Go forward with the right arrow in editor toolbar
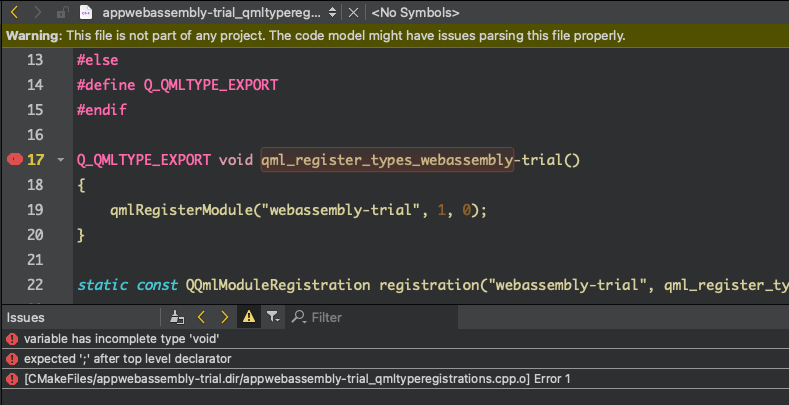 38,13
